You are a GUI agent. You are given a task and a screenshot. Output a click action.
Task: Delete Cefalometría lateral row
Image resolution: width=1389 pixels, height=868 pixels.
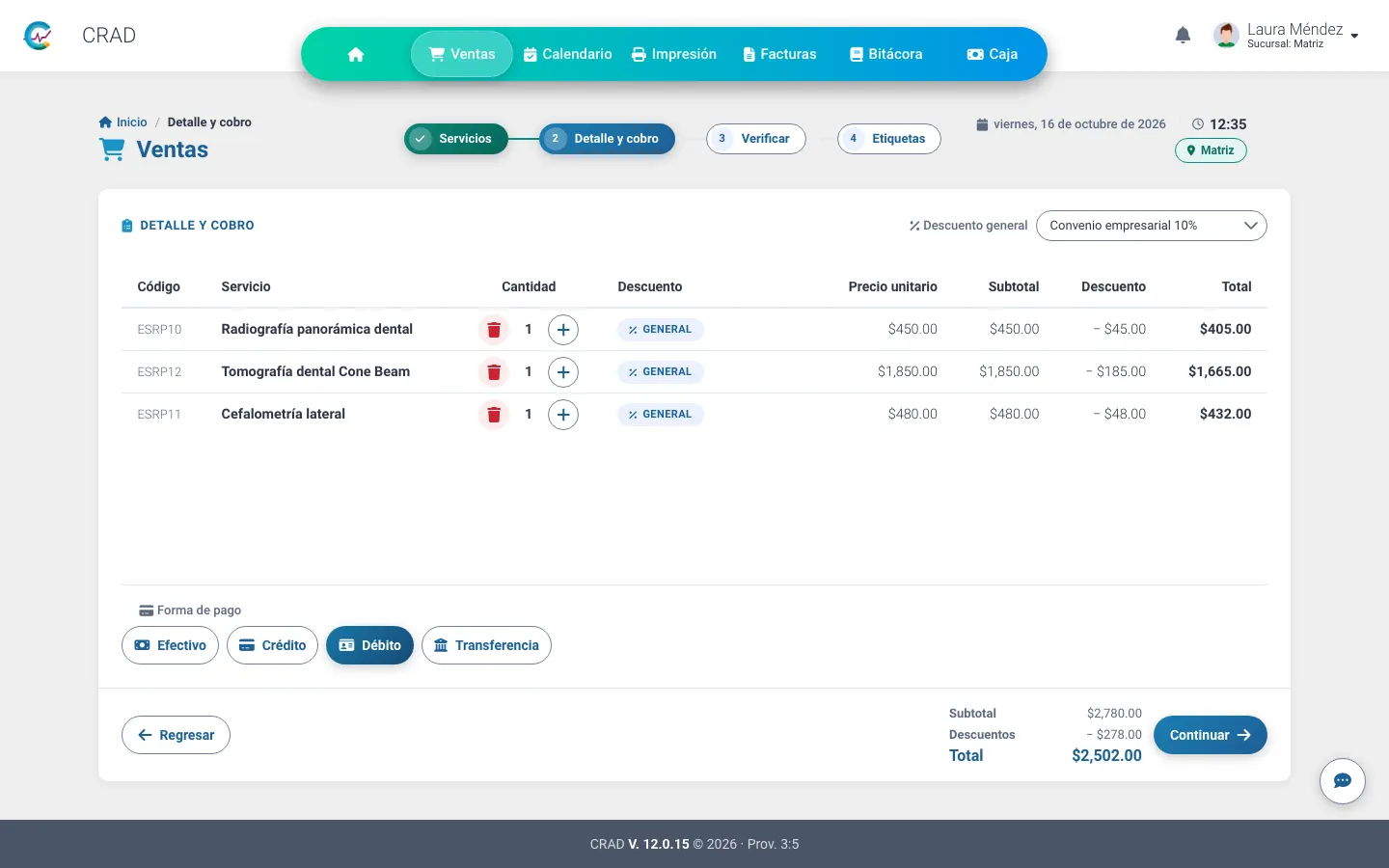pos(494,415)
